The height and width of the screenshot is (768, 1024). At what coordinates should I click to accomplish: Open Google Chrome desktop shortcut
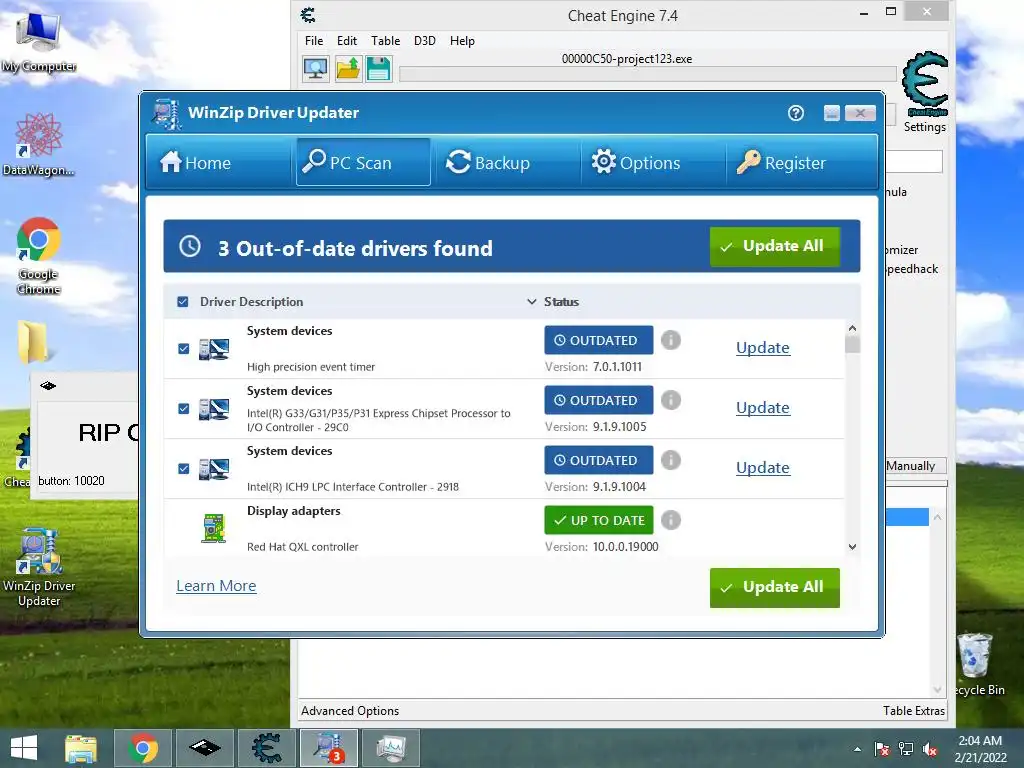click(x=39, y=255)
